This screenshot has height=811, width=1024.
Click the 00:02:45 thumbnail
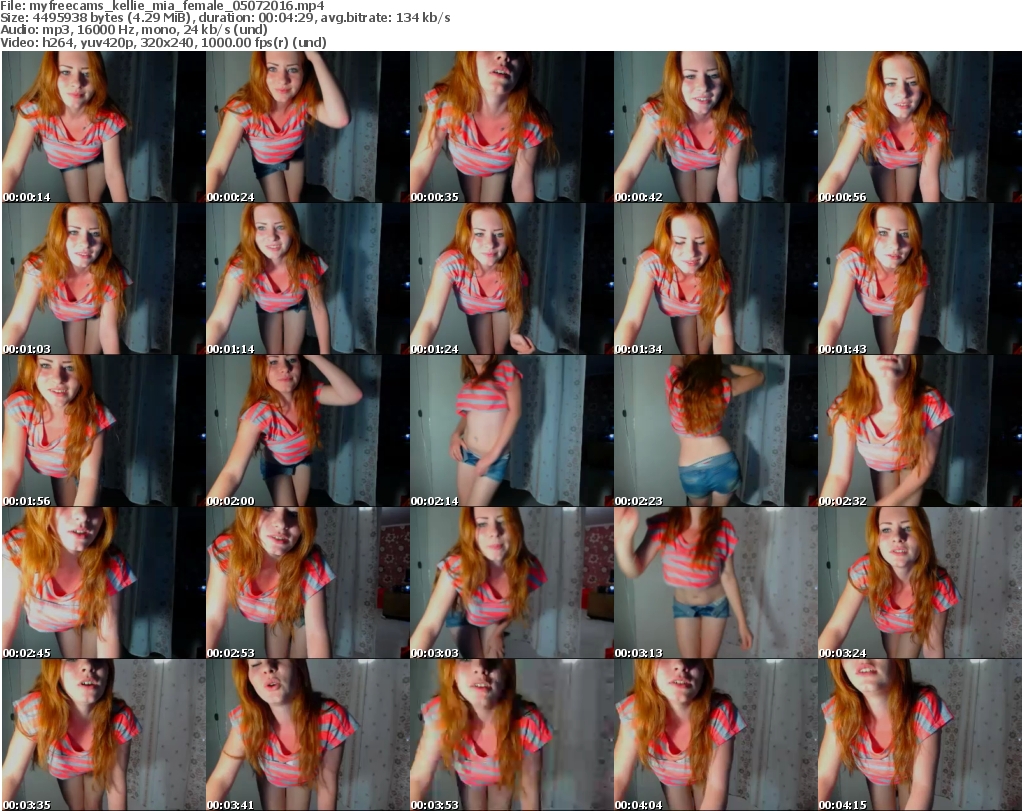click(x=104, y=582)
